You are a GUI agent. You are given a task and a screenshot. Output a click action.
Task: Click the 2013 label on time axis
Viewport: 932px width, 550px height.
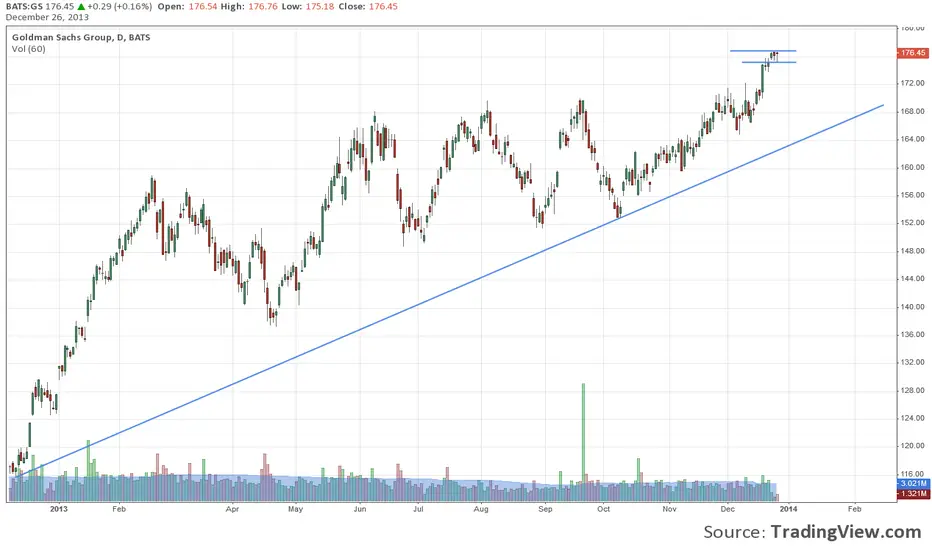coord(59,509)
